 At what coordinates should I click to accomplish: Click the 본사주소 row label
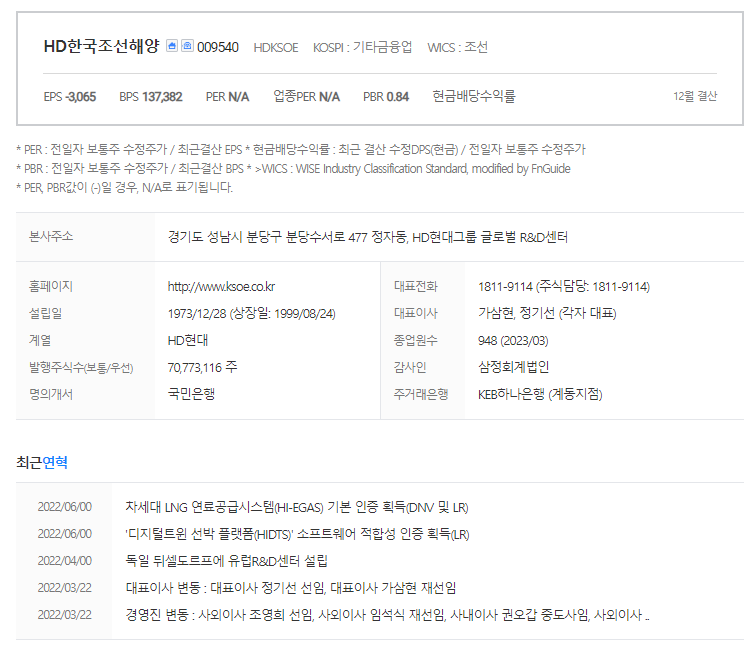click(51, 236)
